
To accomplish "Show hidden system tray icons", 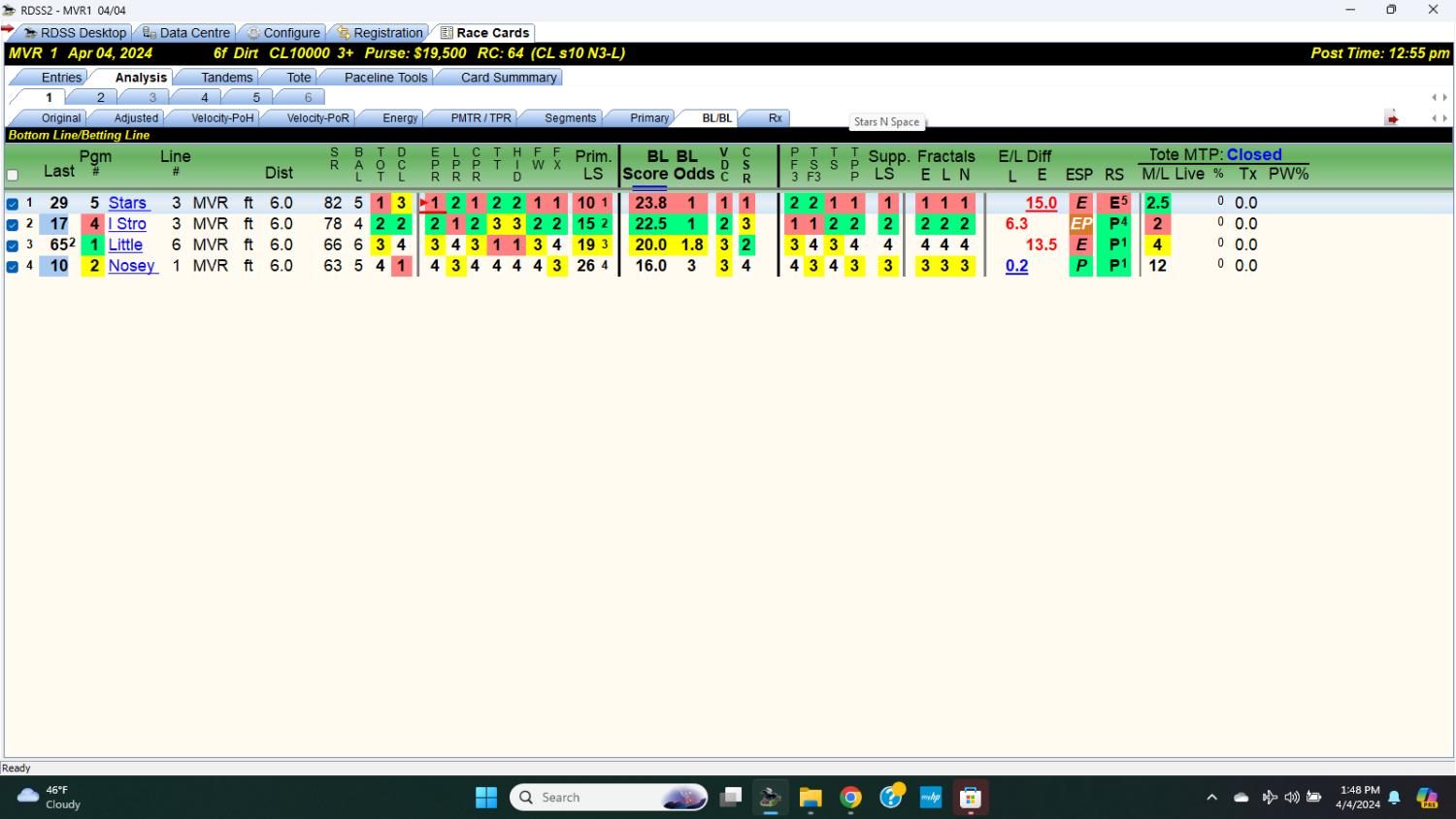I will coord(1211,798).
